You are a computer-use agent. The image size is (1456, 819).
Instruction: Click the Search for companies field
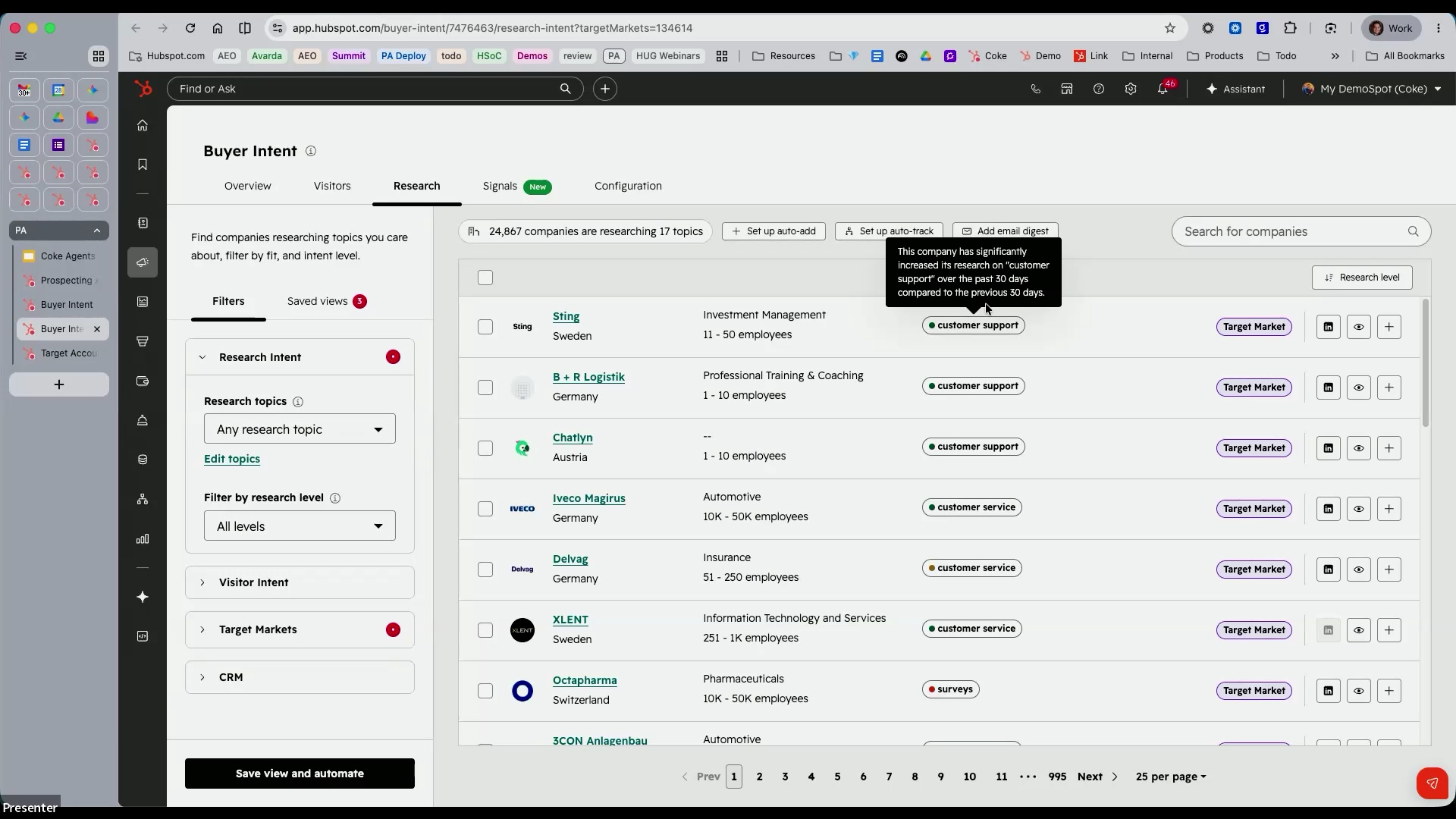pyautogui.click(x=1301, y=231)
